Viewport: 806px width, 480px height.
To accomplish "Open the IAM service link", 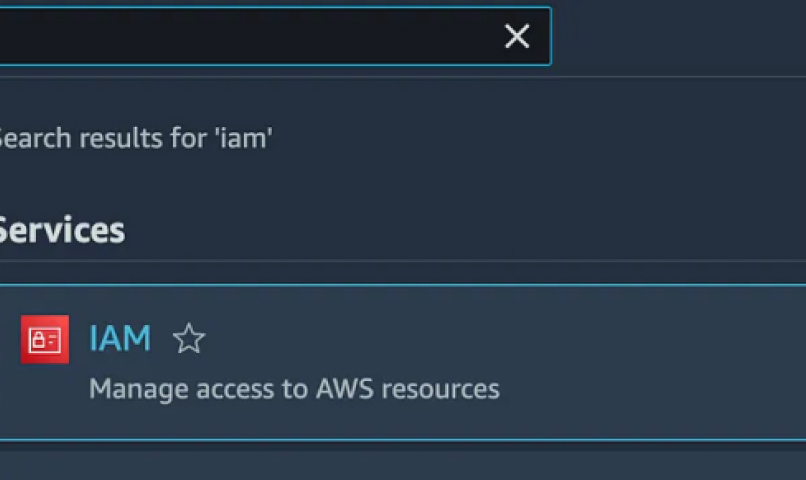I will point(120,338).
